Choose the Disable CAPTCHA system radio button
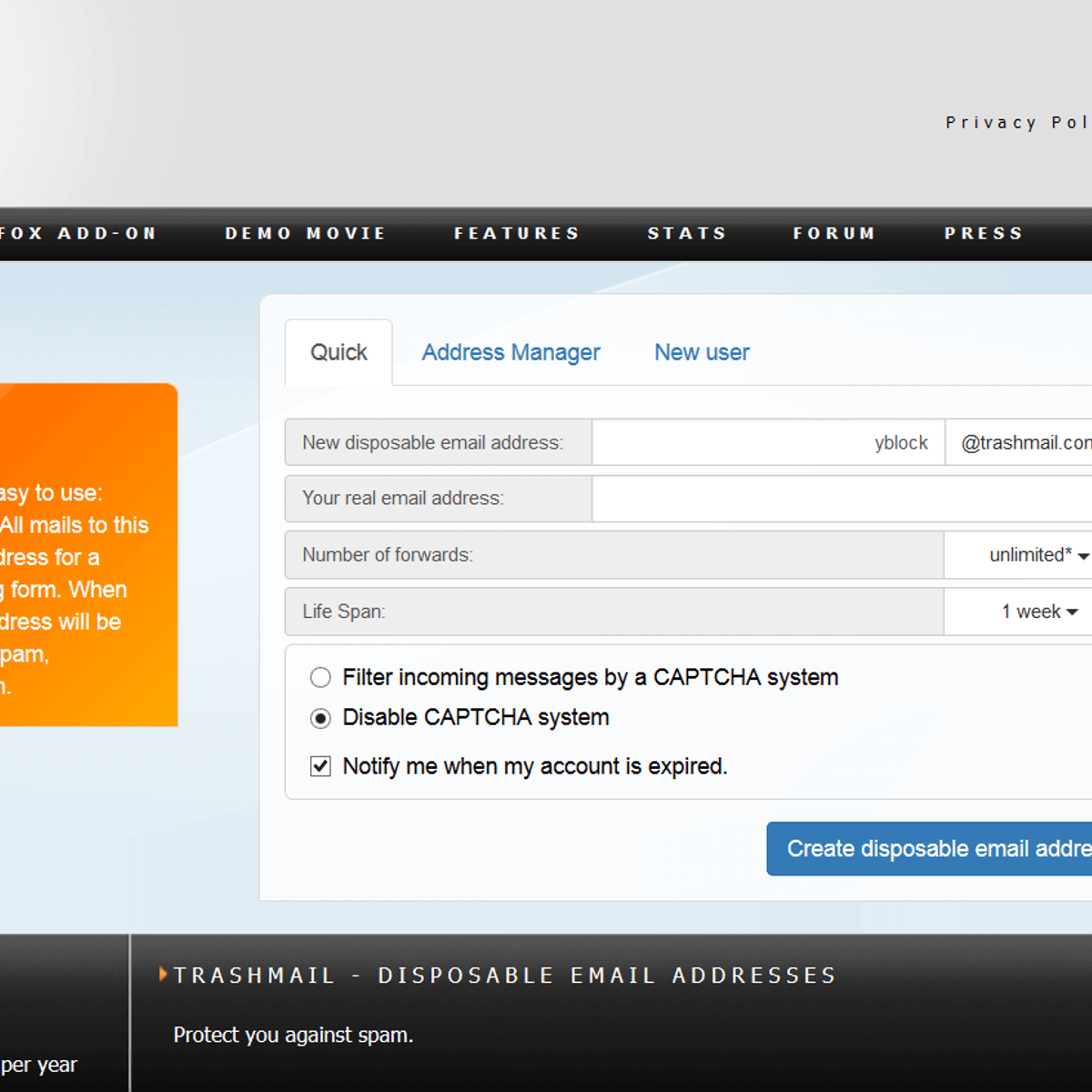1092x1092 pixels. (x=320, y=719)
